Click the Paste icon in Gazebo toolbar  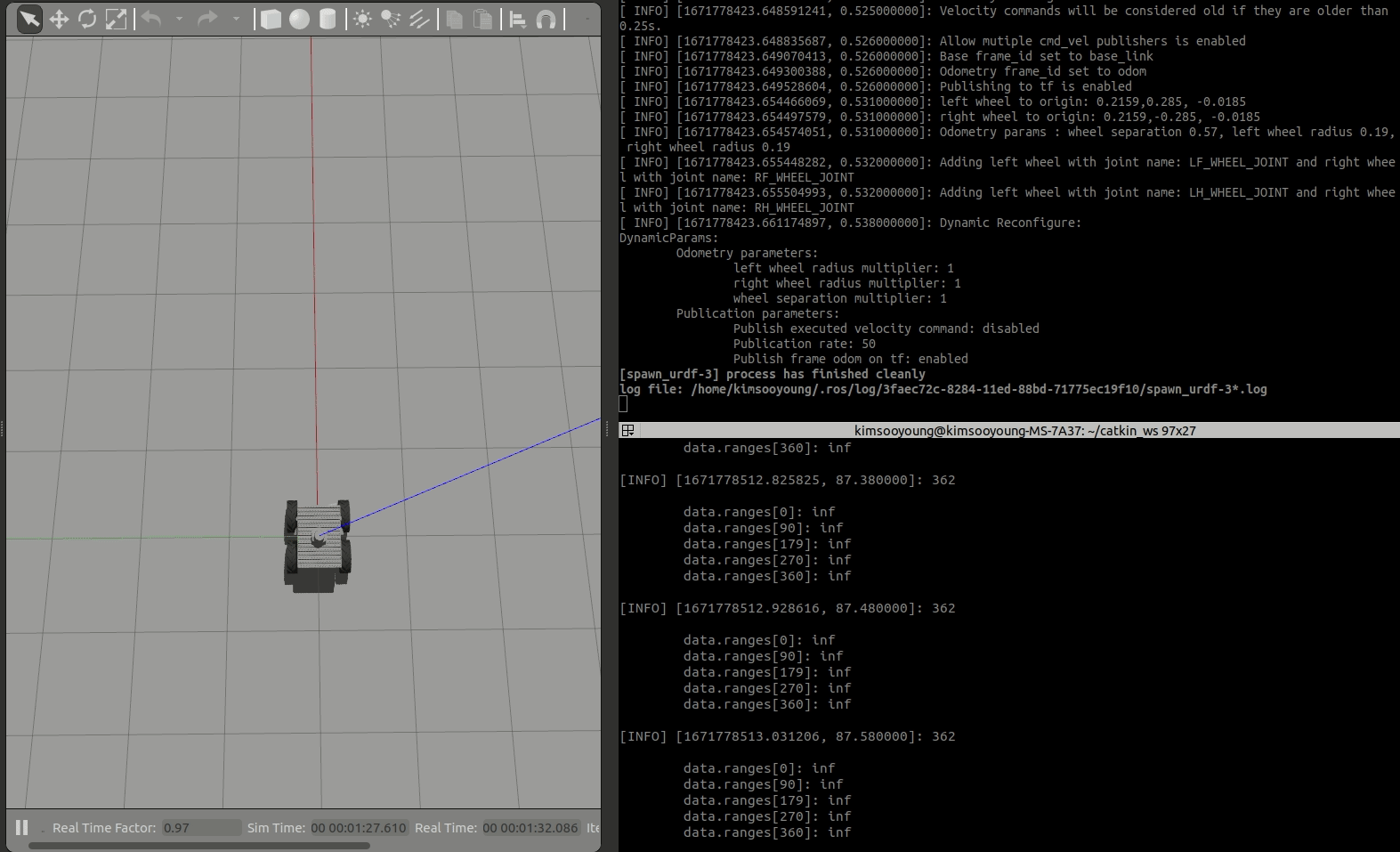pyautogui.click(x=482, y=19)
